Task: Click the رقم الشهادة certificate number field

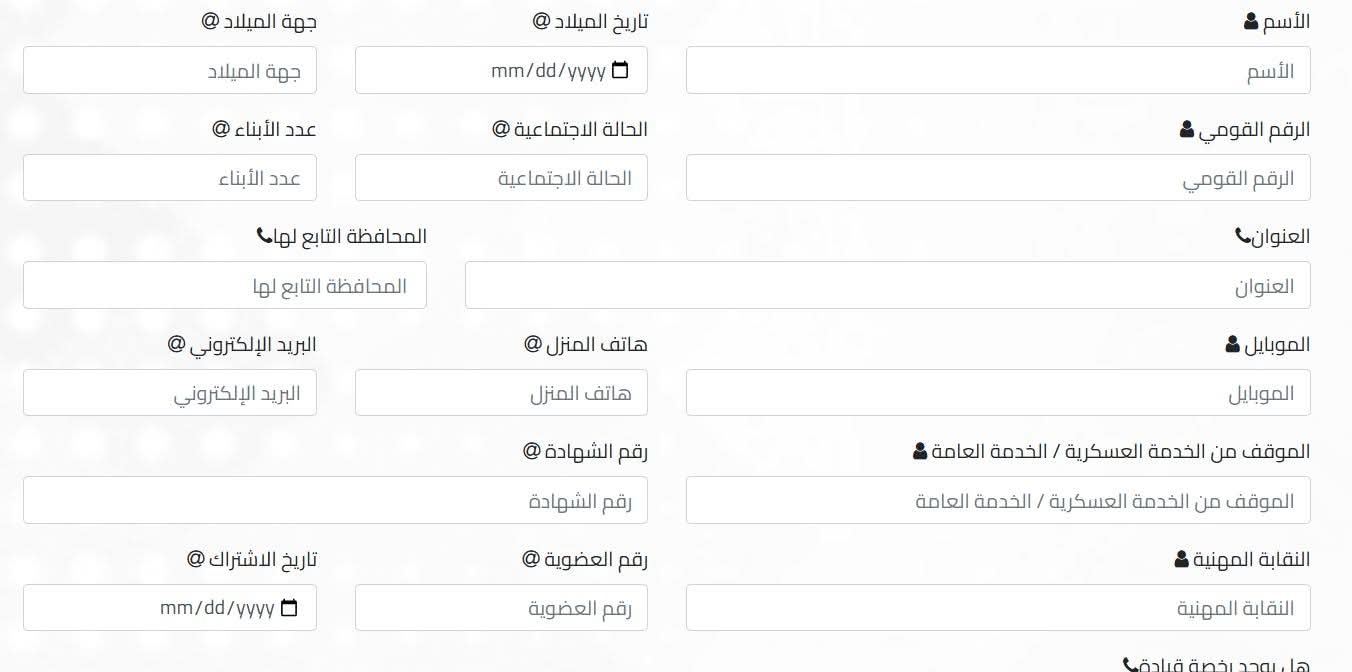Action: point(335,500)
